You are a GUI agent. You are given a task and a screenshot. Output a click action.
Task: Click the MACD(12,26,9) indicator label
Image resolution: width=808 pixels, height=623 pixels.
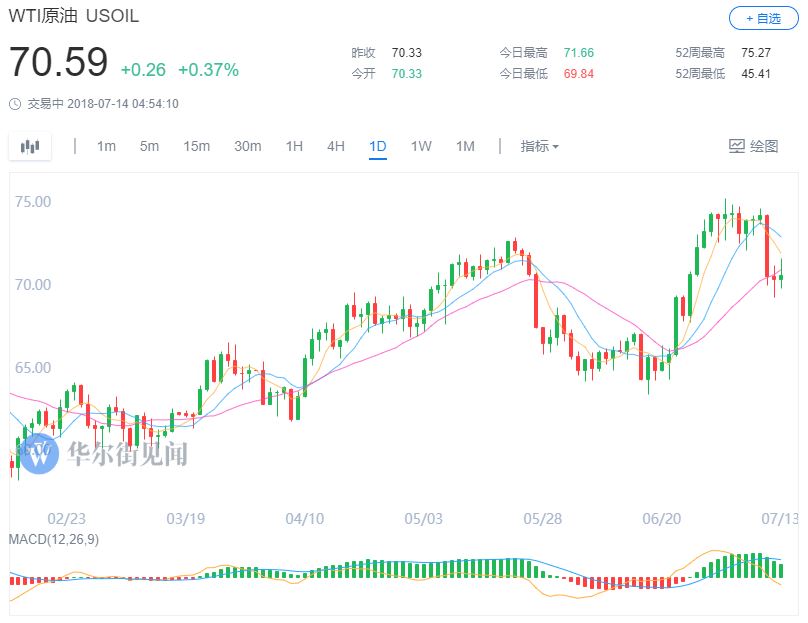pyautogui.click(x=53, y=539)
